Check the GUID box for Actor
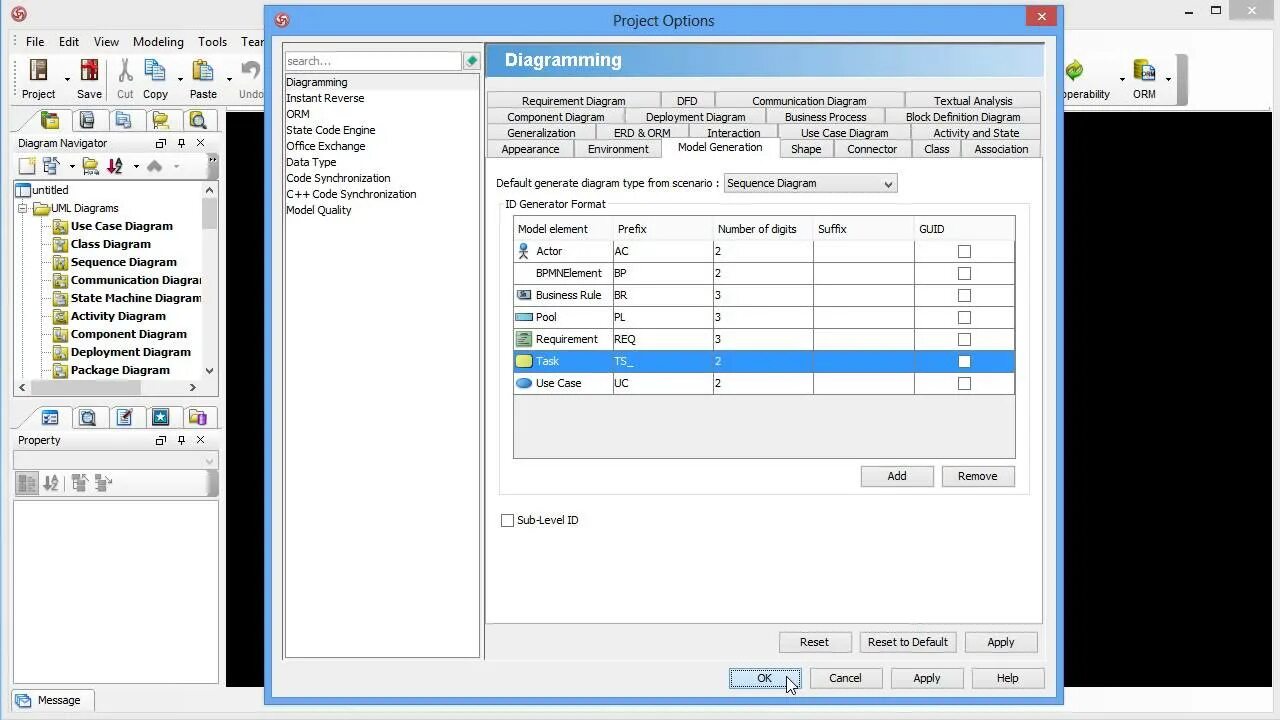 pos(964,251)
